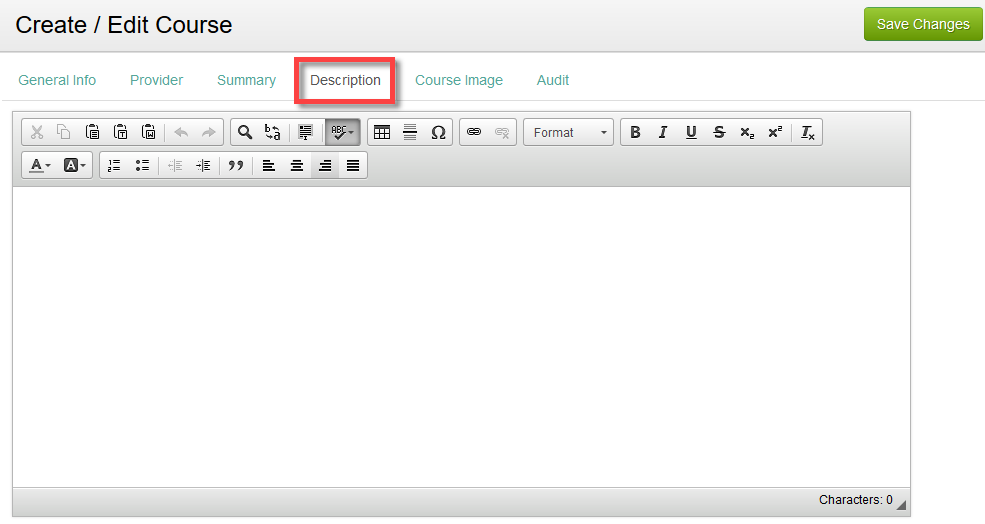Click Paste from Word icon
The height and width of the screenshot is (524, 985).
(149, 133)
